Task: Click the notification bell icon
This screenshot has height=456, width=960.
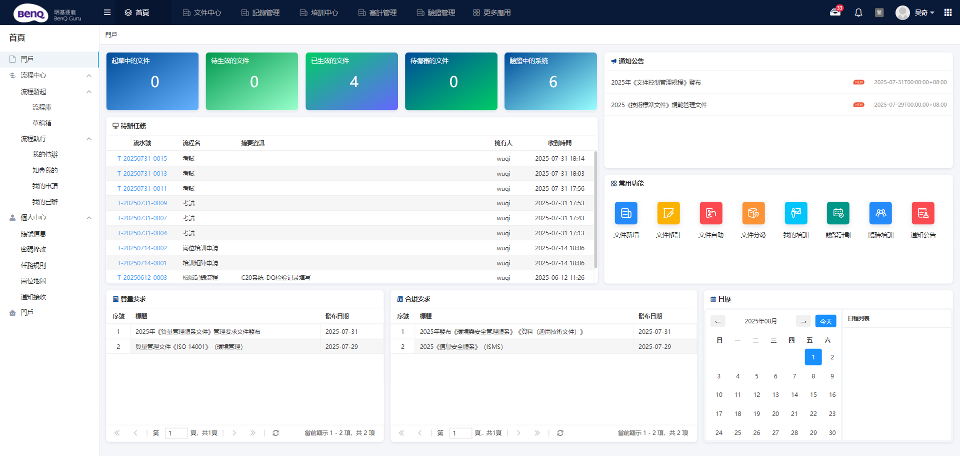Action: pos(858,12)
